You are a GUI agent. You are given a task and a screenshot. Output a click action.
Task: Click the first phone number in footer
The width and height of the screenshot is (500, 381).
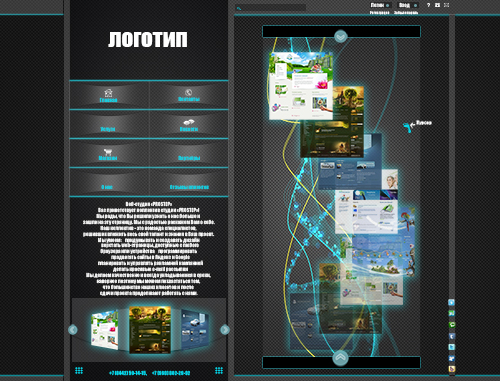pyautogui.click(x=128, y=373)
